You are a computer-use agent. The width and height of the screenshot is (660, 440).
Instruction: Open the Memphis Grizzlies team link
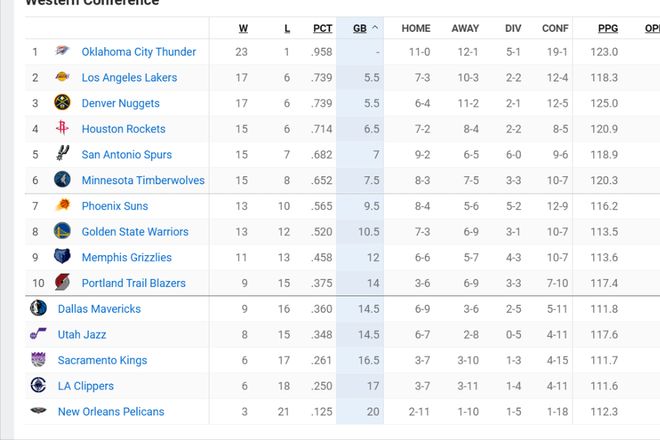pos(126,258)
